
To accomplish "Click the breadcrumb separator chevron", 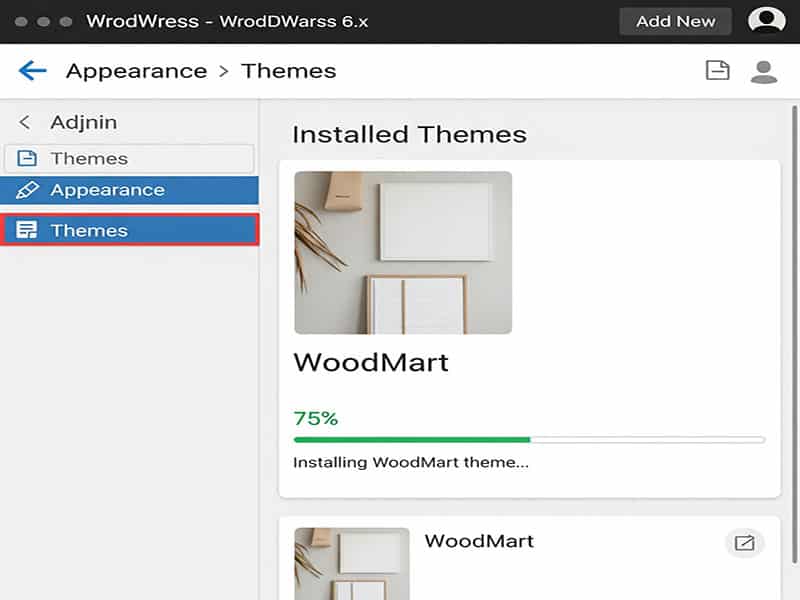I will click(223, 71).
